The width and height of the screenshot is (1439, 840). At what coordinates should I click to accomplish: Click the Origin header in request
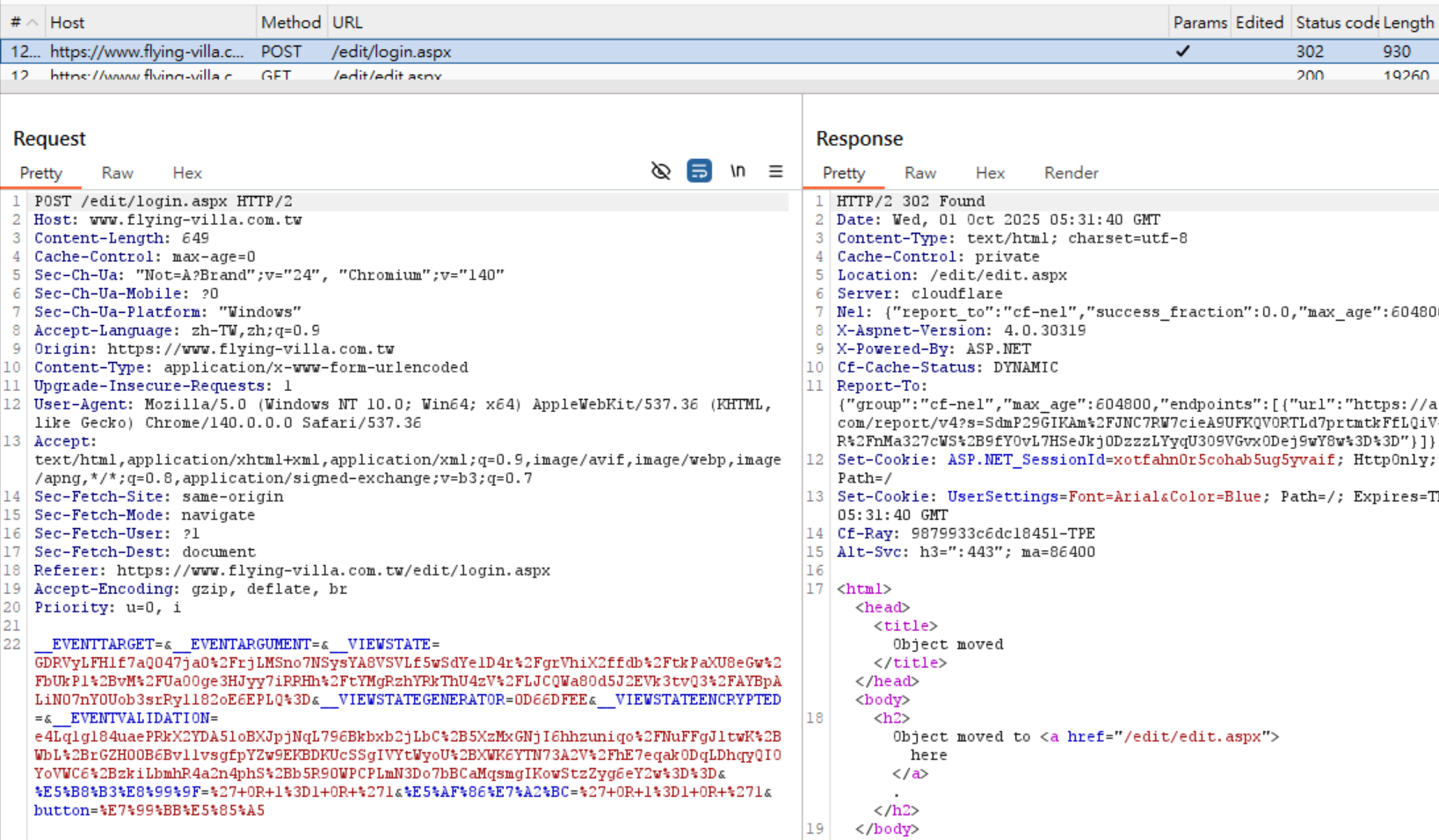point(214,349)
